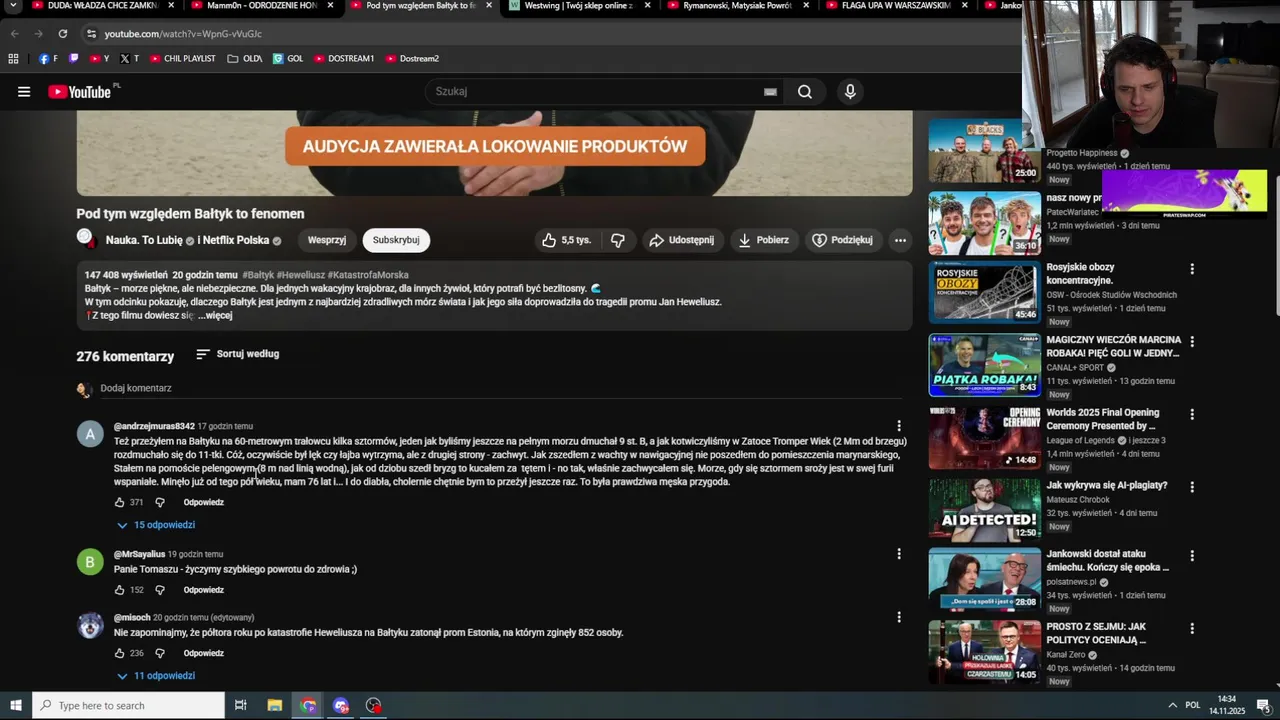Open options for Jankowski dostał ataku śmiechu video
This screenshot has height=720, width=1280.
[x=1192, y=555]
